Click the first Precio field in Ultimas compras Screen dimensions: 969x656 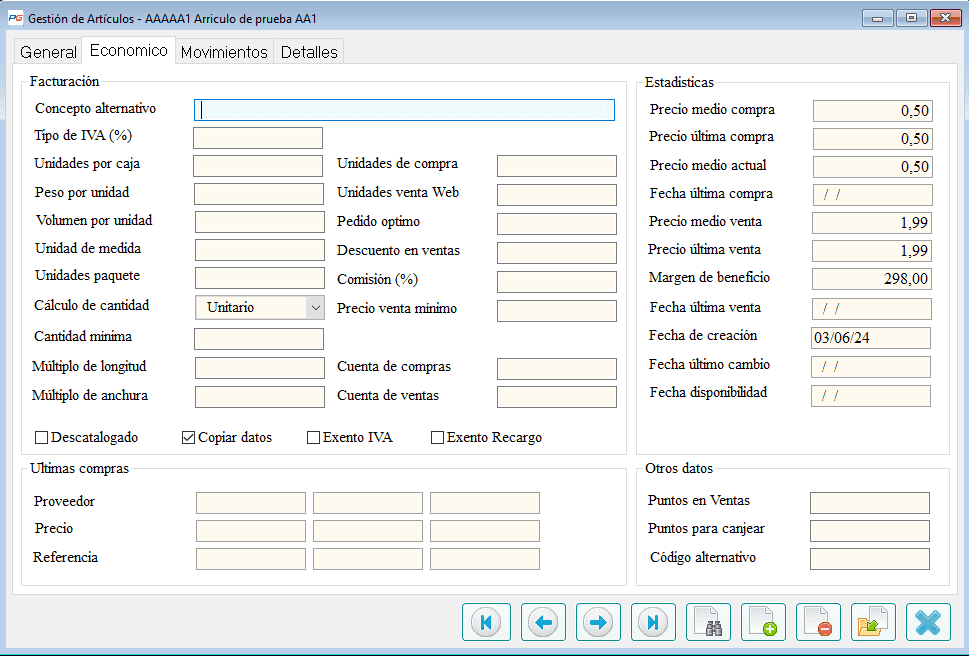[251, 531]
